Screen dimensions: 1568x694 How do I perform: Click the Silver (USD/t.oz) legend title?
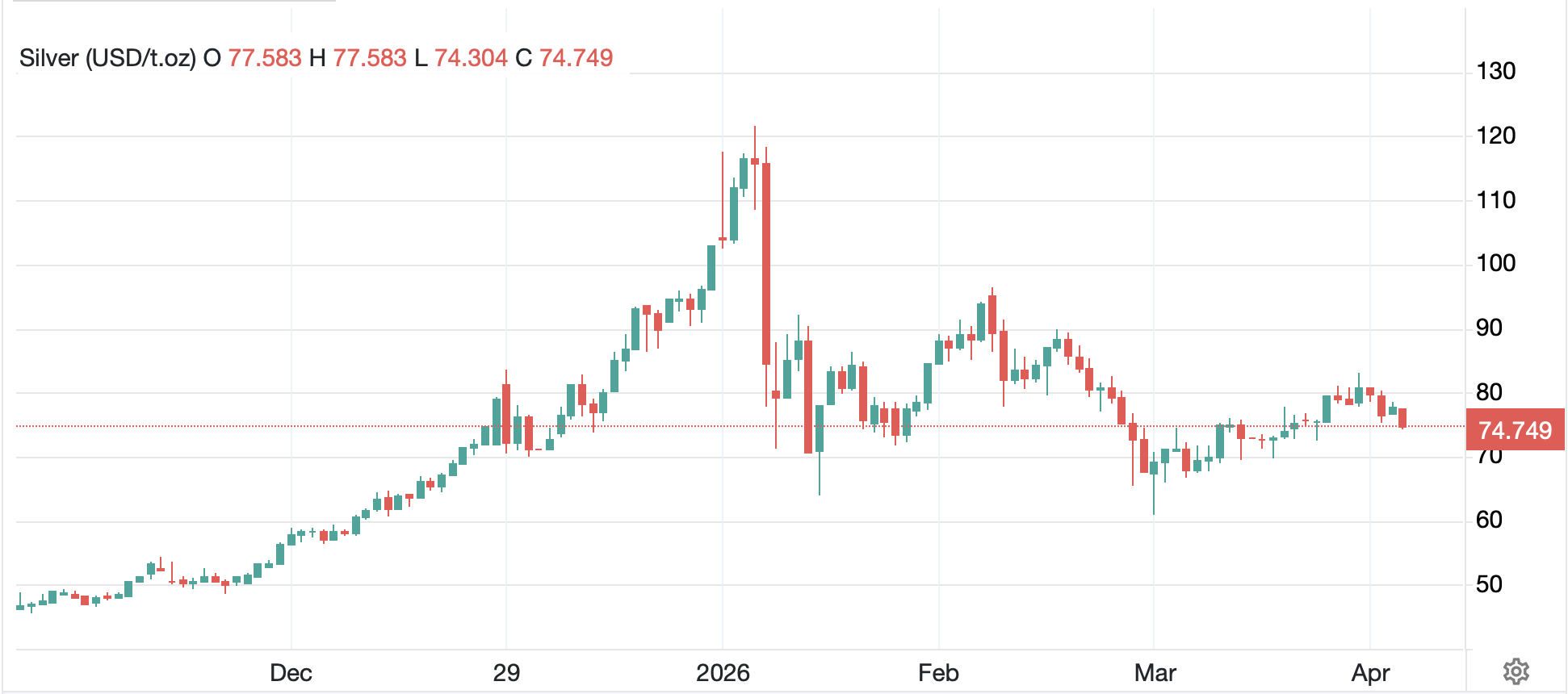107,58
